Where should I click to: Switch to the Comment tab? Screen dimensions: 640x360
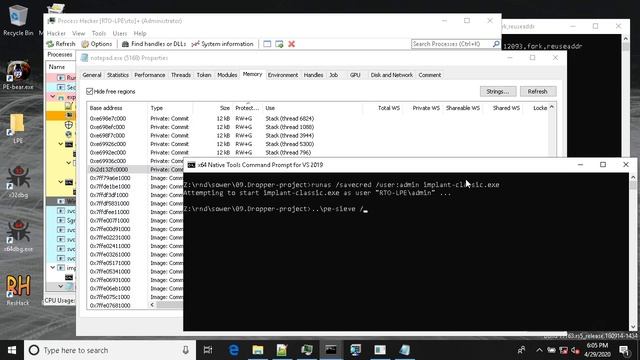point(430,75)
